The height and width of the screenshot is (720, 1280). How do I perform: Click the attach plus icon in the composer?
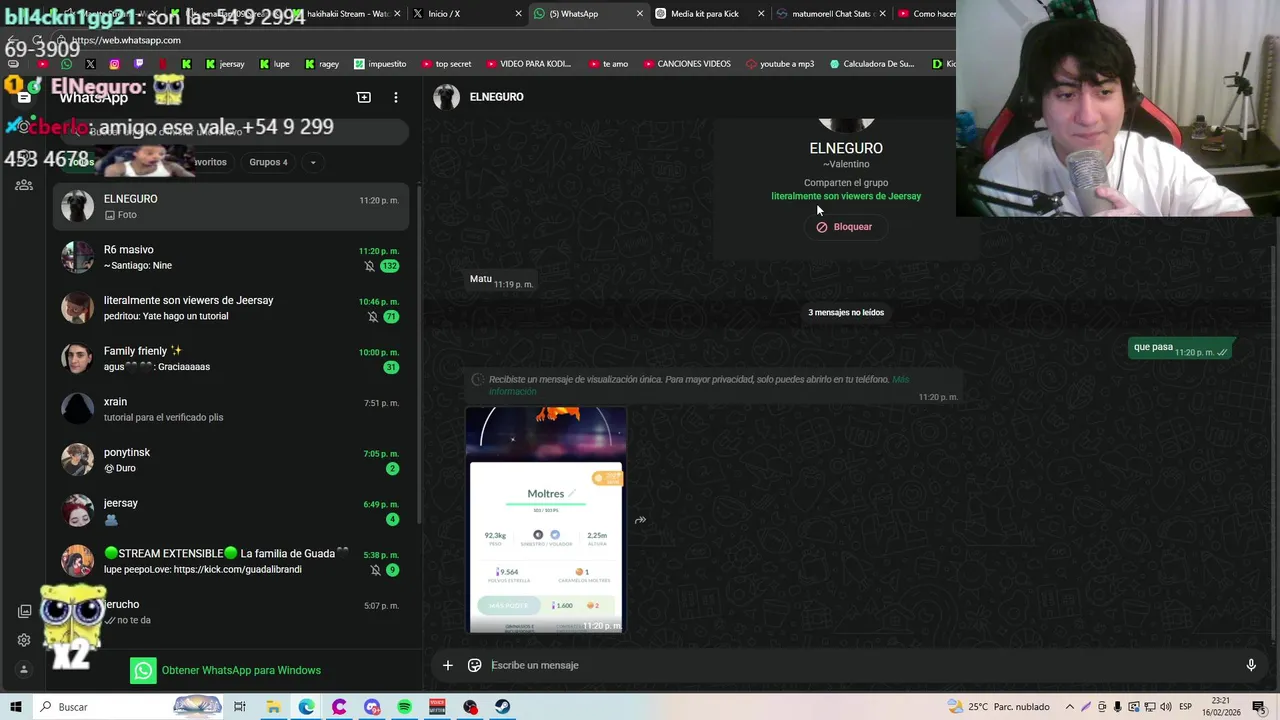[448, 665]
